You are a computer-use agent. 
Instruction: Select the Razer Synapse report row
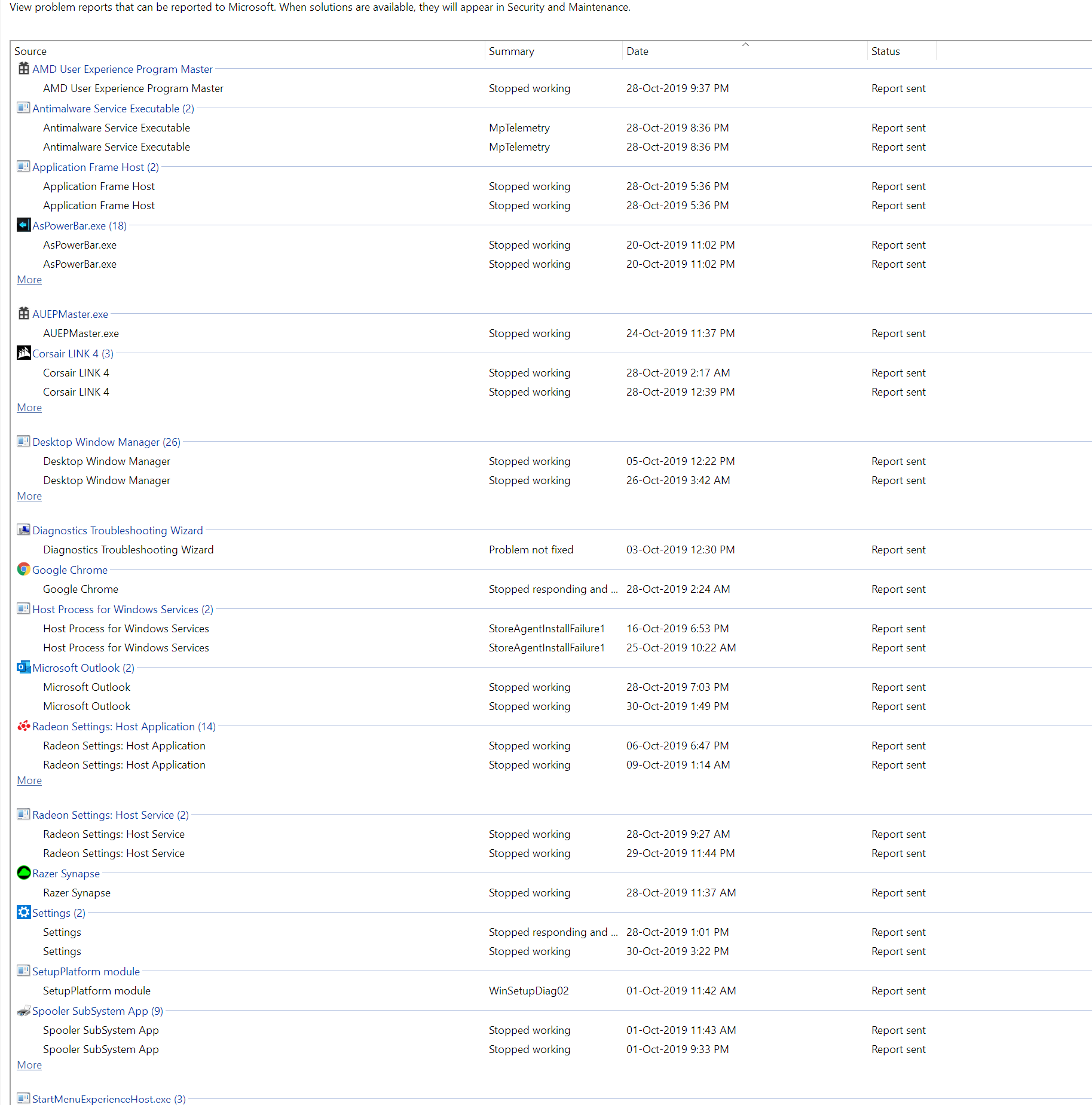click(484, 893)
